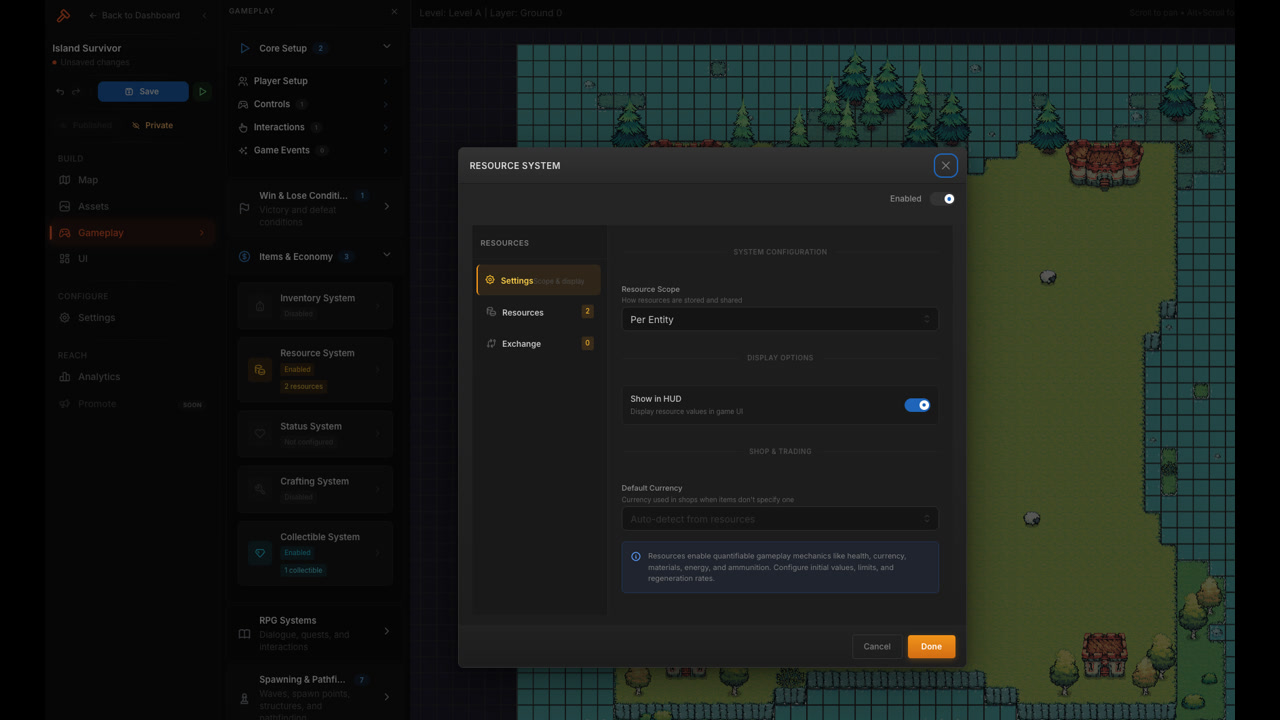Open the Assets section icon
The width and height of the screenshot is (1280, 720).
[63, 206]
